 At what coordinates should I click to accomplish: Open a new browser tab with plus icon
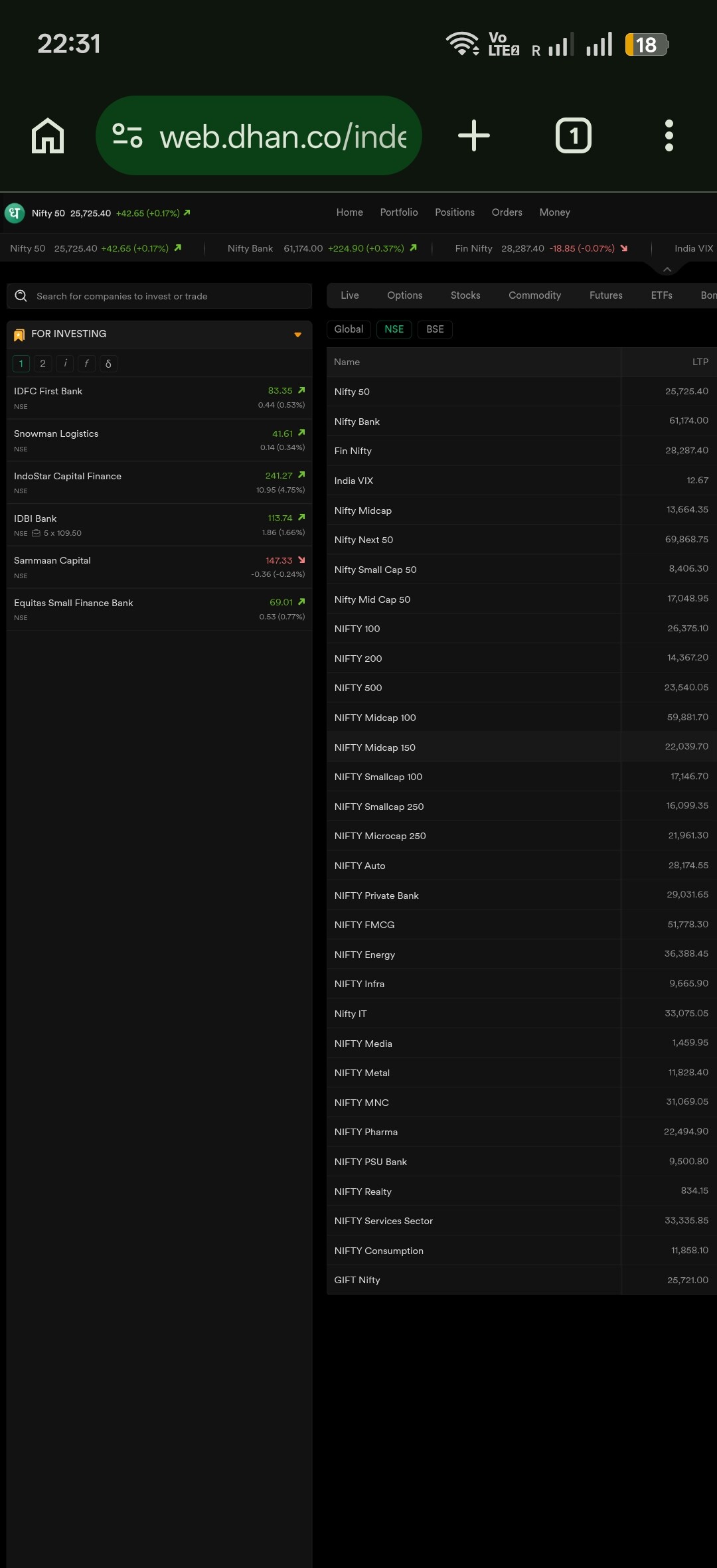tap(473, 135)
